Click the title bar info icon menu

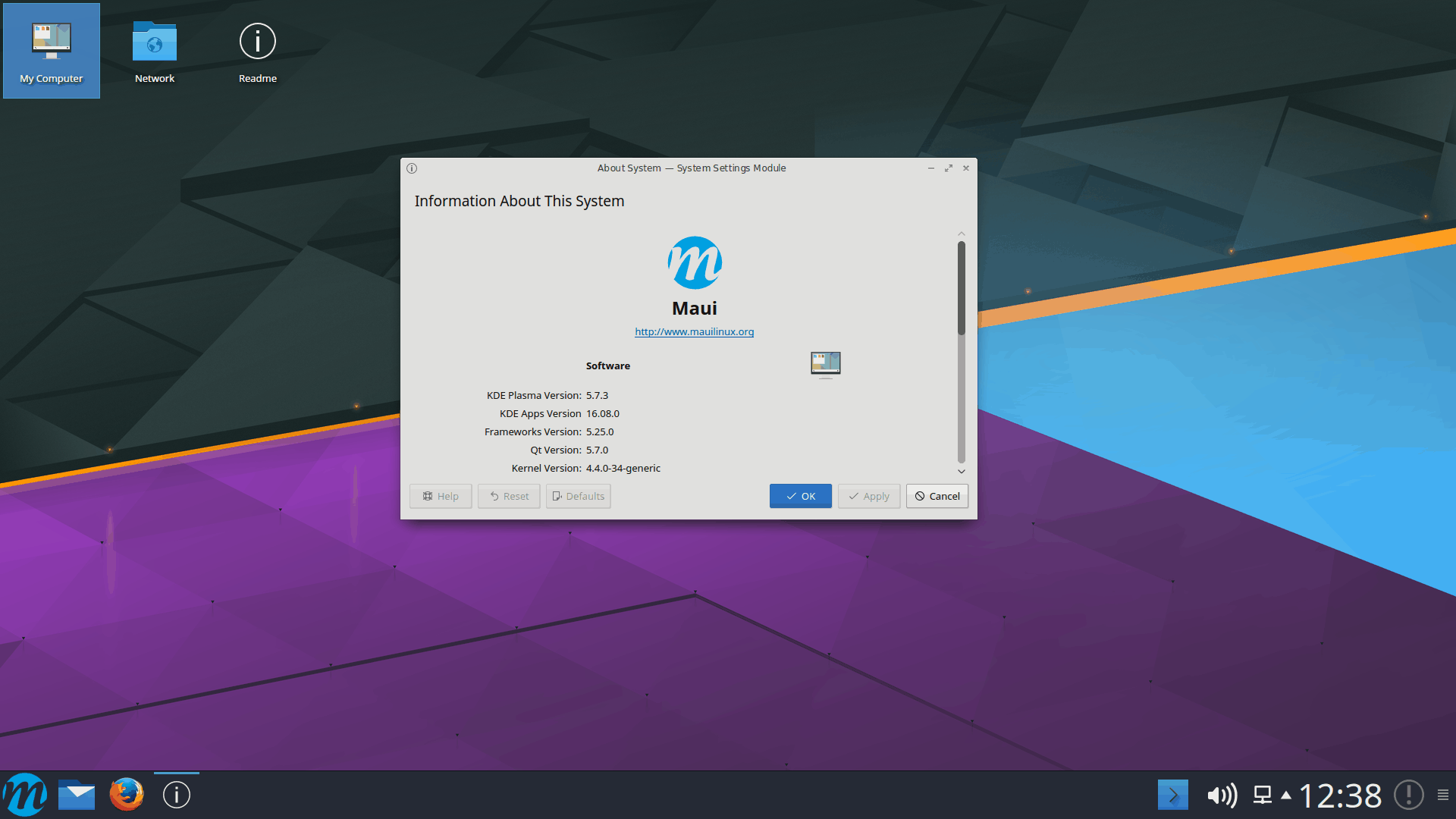coord(412,168)
